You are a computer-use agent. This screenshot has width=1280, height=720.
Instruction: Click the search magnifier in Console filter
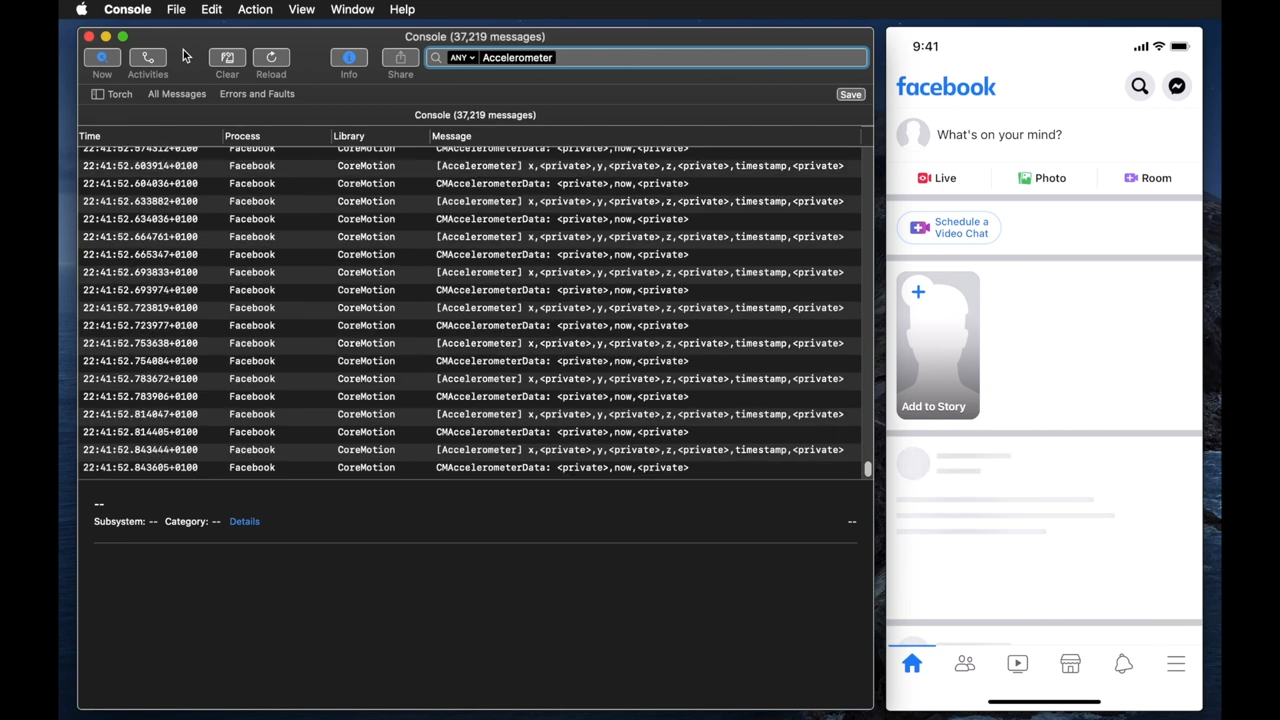click(436, 58)
